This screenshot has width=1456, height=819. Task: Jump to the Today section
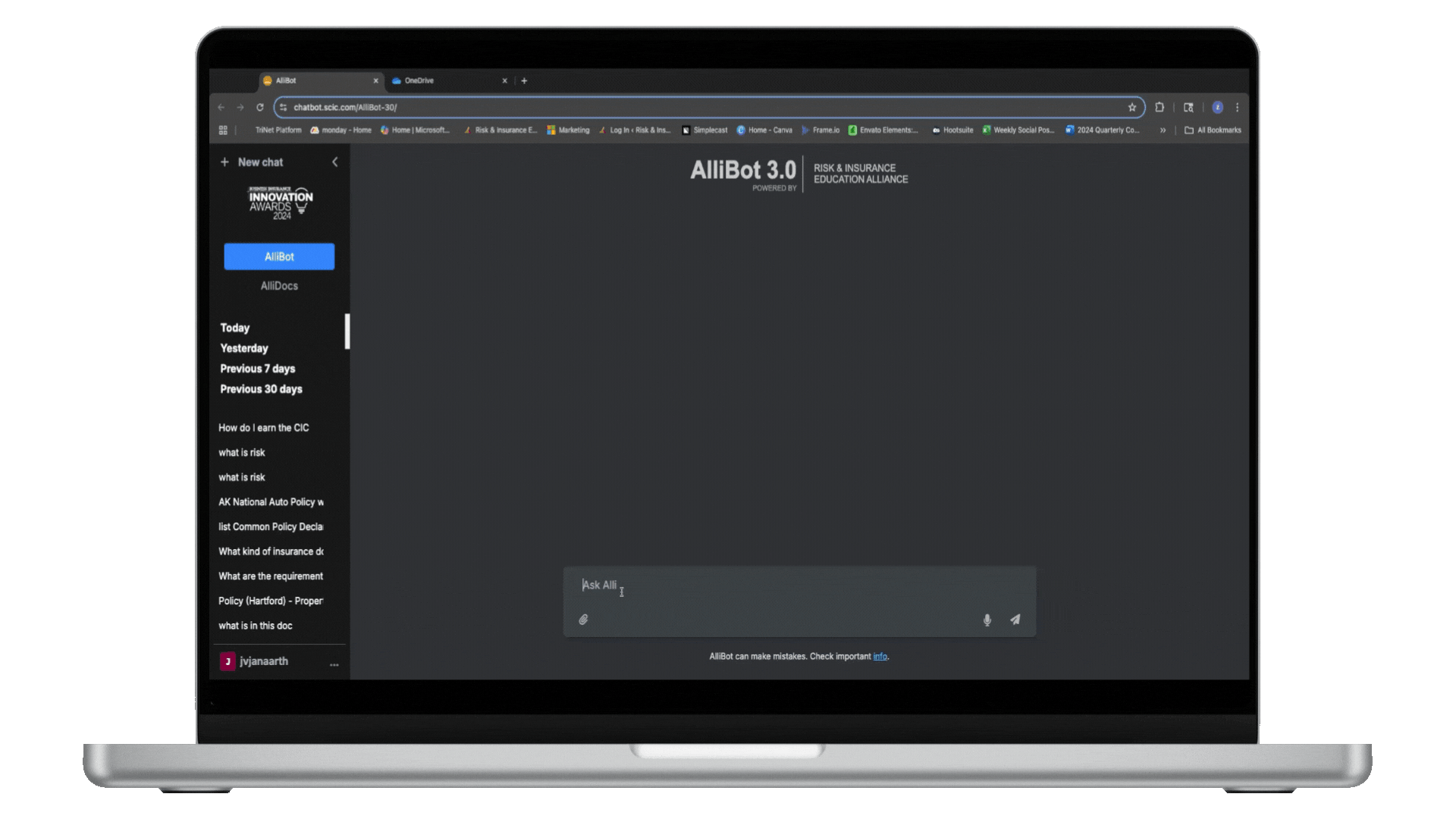[x=234, y=328]
